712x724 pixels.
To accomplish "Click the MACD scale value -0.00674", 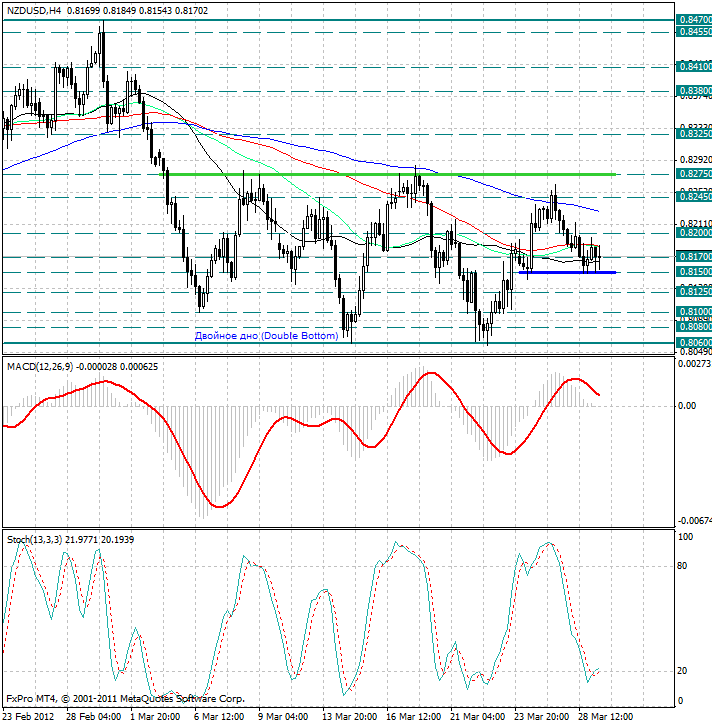I will coord(694,521).
